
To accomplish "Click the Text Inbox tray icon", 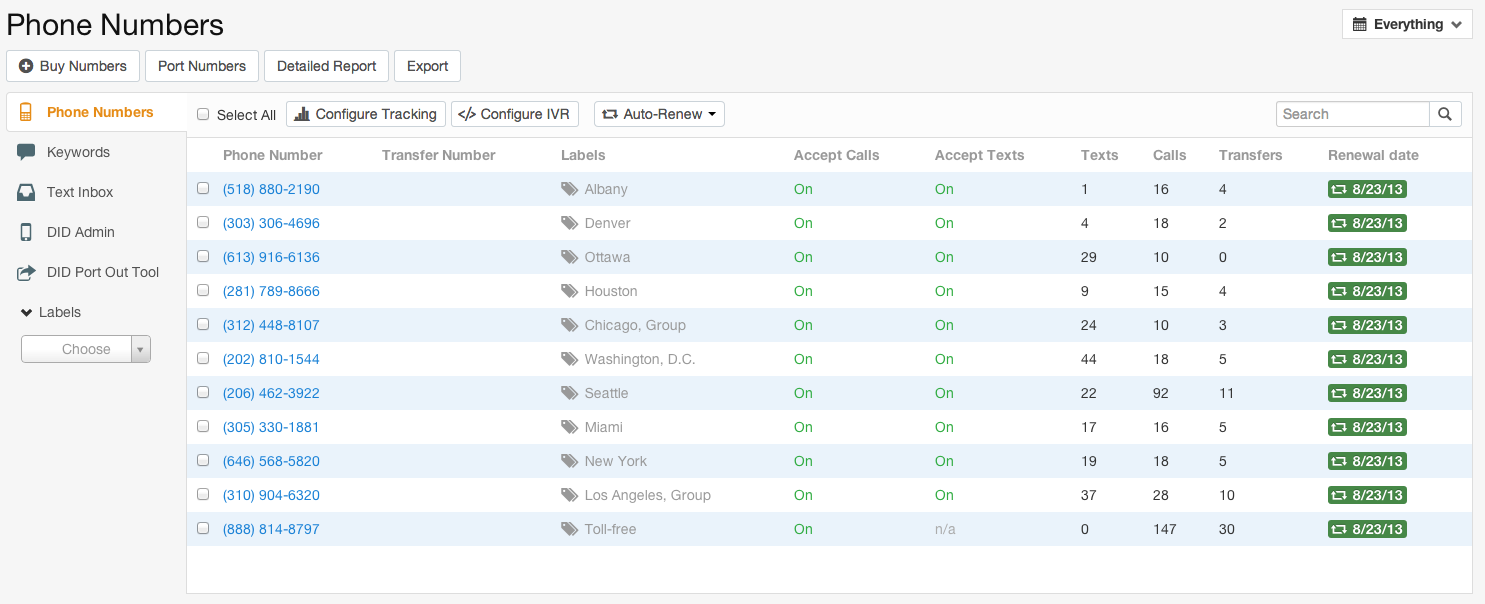I will (x=26, y=192).
